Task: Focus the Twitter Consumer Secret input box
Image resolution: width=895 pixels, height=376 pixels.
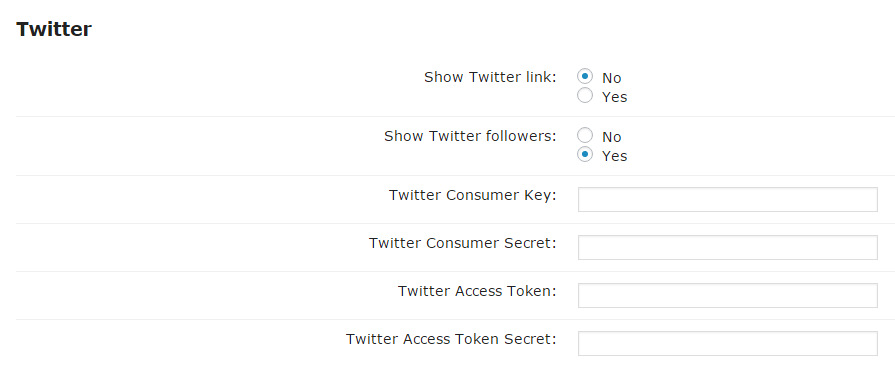Action: coord(728,247)
